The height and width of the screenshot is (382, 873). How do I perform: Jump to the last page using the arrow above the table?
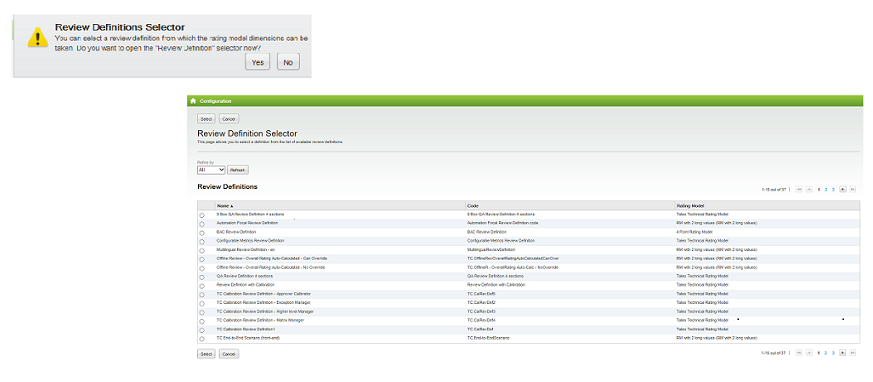[852, 189]
